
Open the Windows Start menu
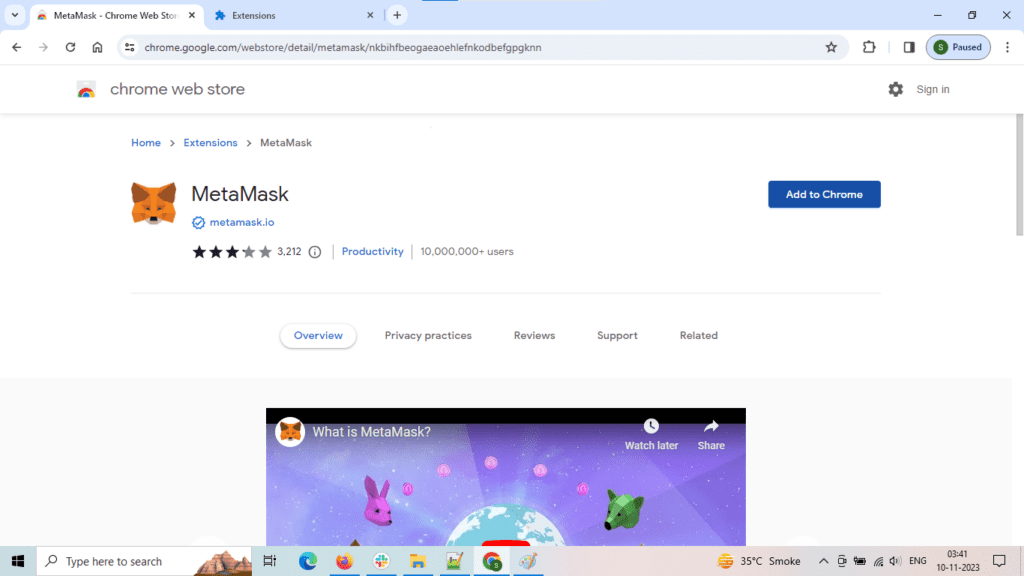point(18,561)
